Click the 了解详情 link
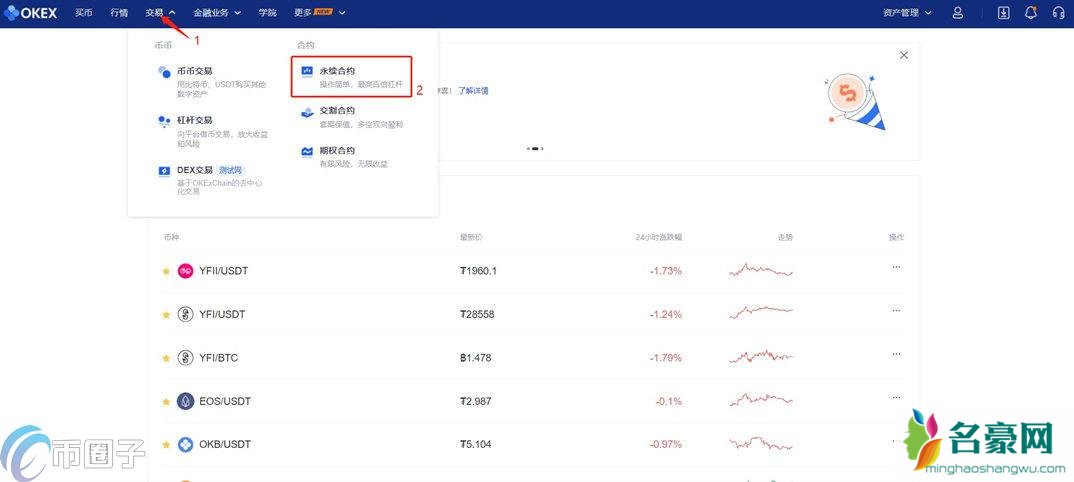Image resolution: width=1074 pixels, height=482 pixels. [474, 91]
